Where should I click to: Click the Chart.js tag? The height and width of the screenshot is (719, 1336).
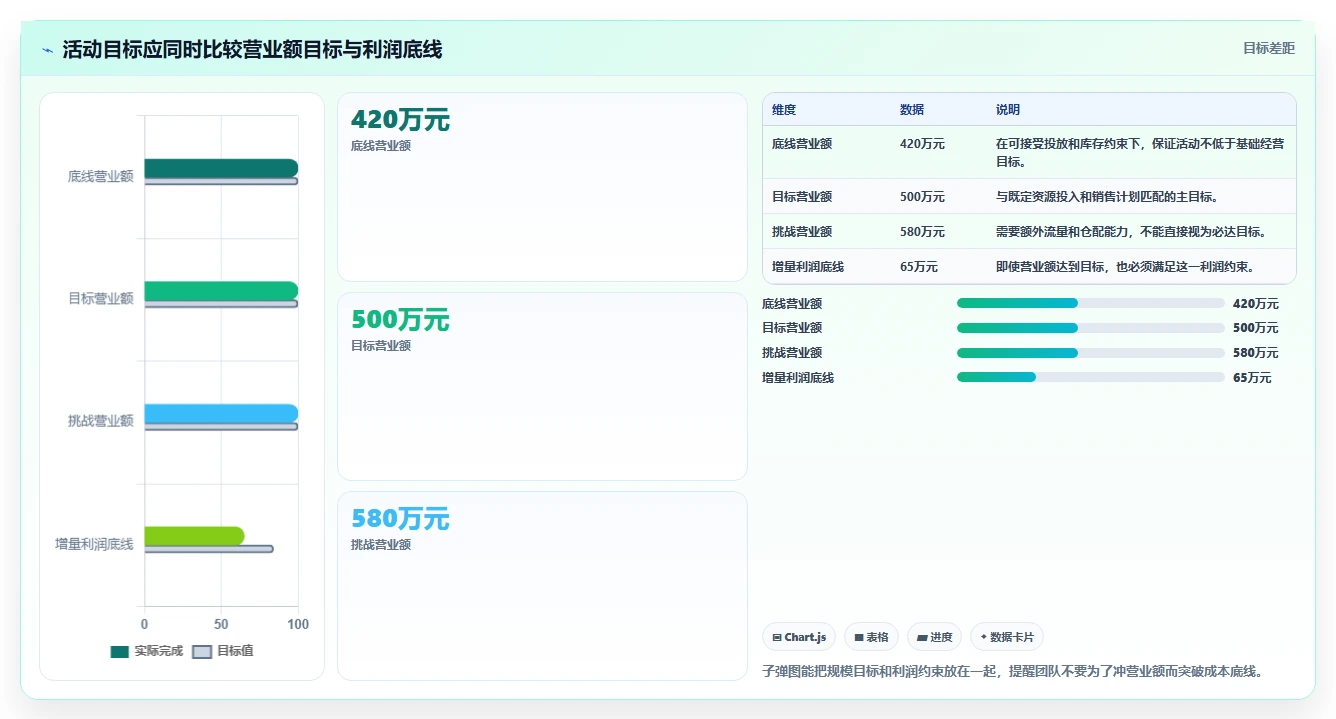[799, 637]
